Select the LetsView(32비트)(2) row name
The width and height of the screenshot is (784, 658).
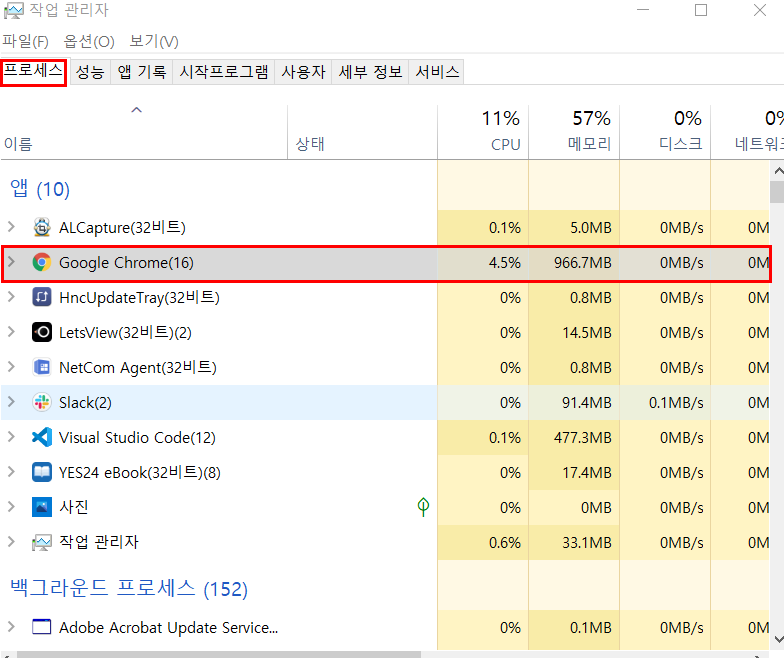pos(125,332)
